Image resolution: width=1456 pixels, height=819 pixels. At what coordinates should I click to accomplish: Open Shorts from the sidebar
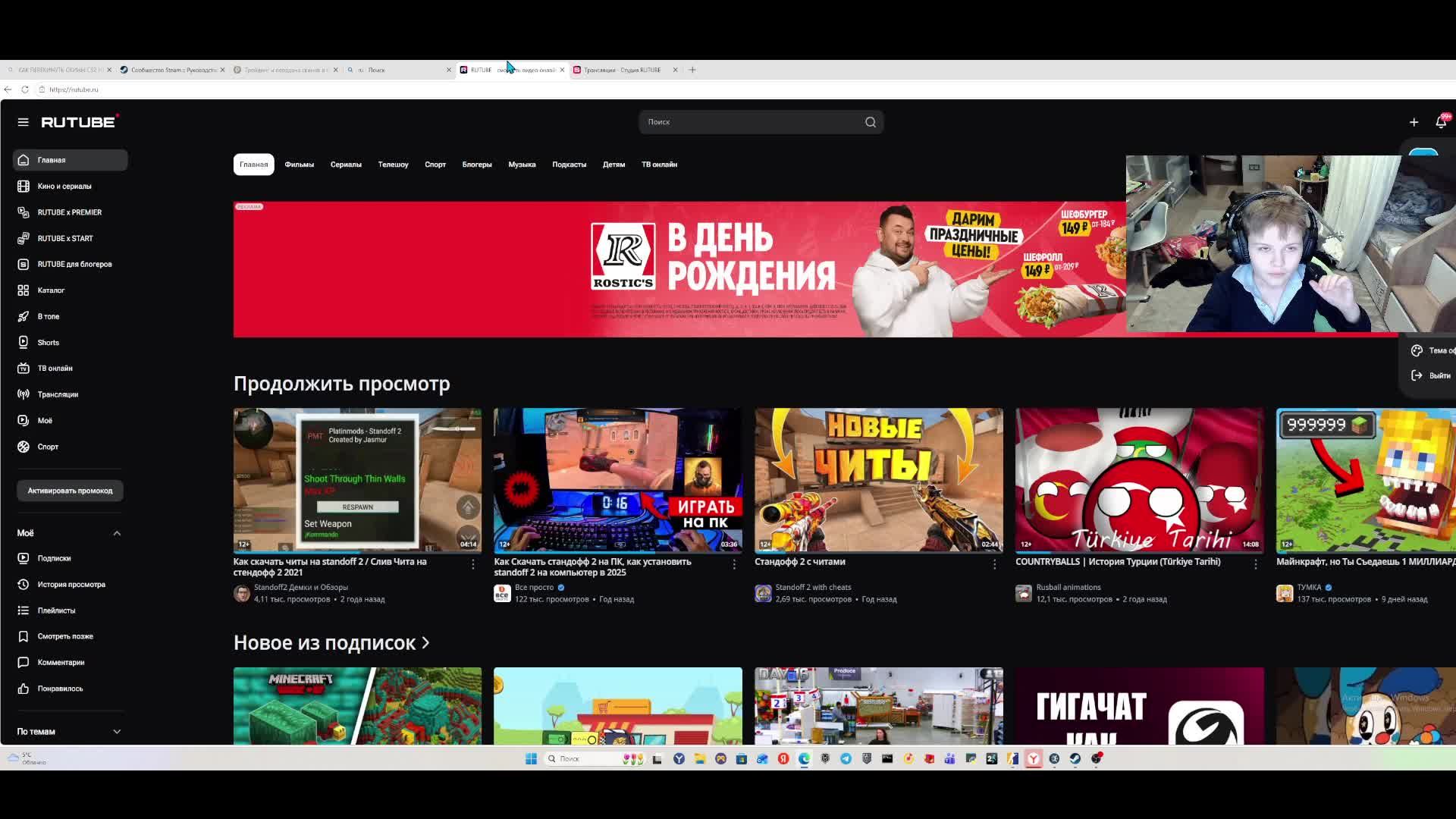click(x=48, y=342)
